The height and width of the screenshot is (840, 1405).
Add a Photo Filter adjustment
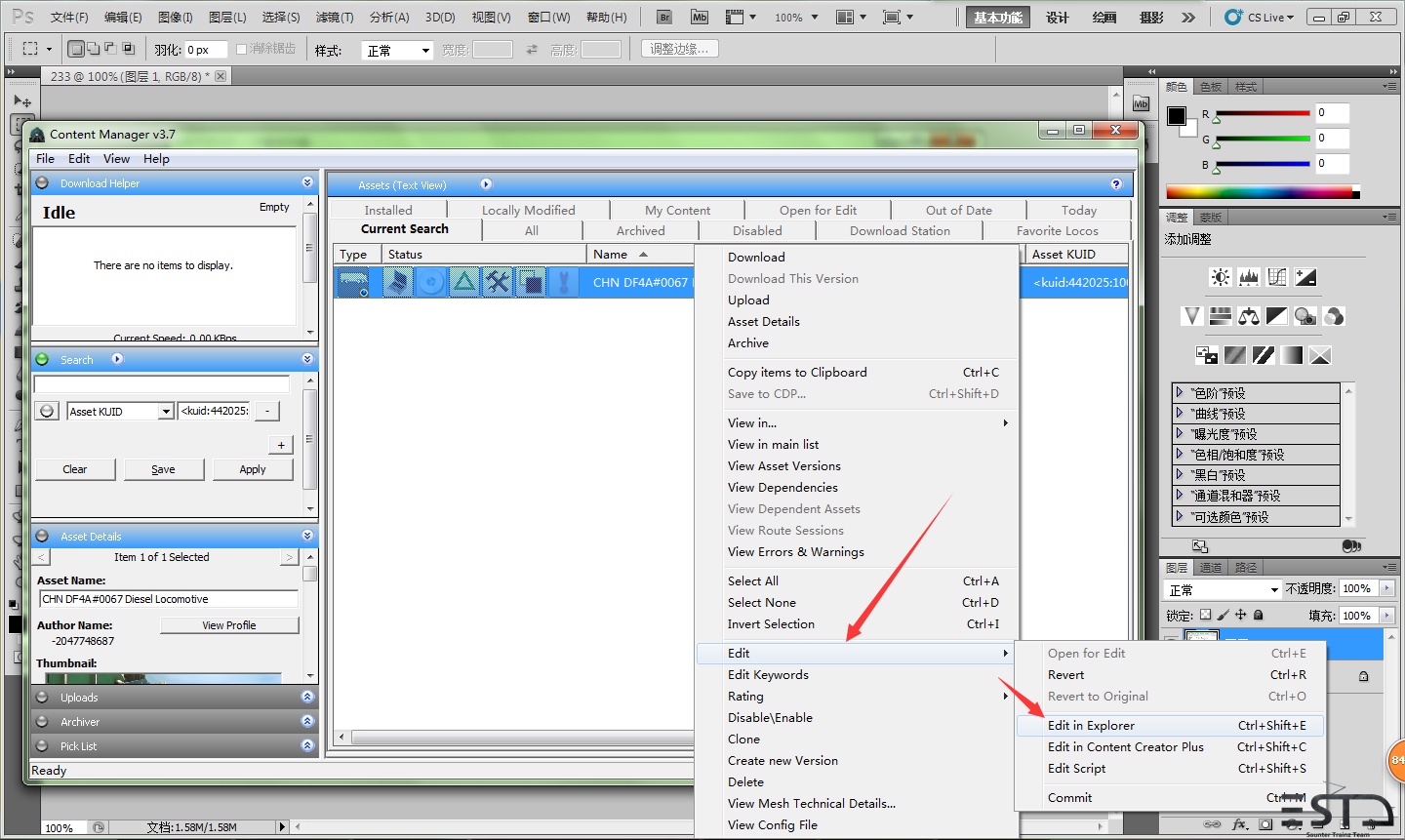click(1305, 316)
